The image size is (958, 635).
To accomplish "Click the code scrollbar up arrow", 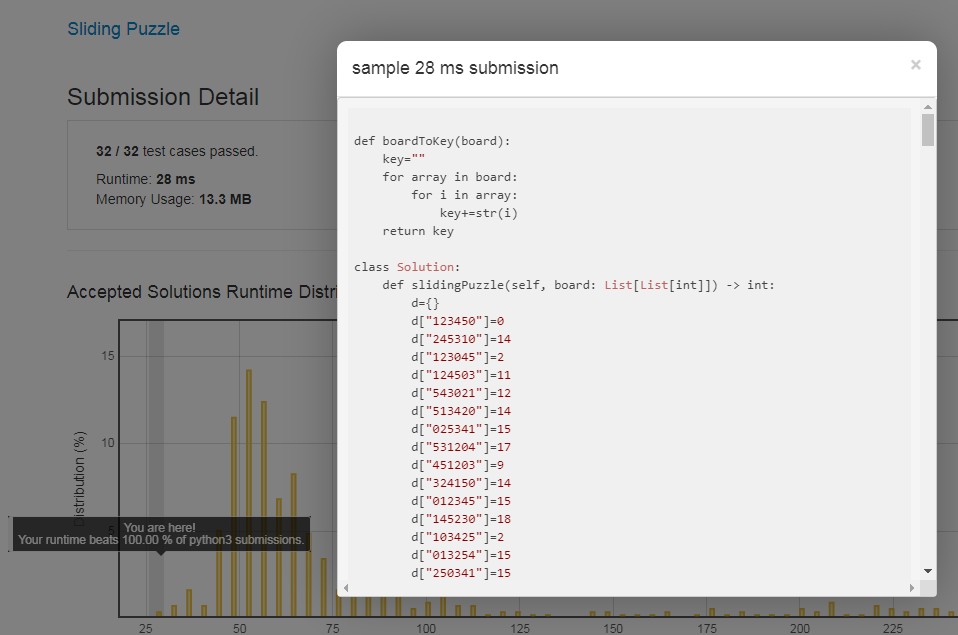I will [x=927, y=107].
